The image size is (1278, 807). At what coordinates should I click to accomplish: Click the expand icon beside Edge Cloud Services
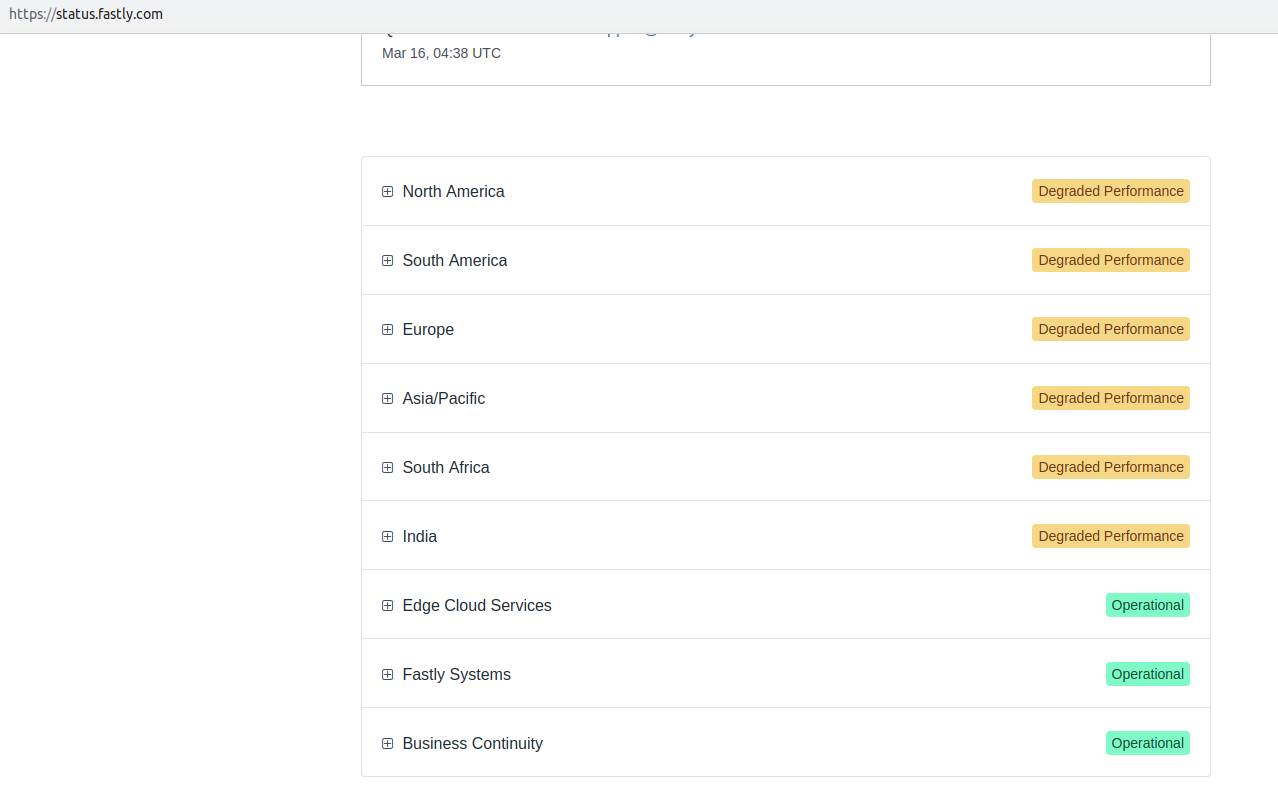point(388,605)
